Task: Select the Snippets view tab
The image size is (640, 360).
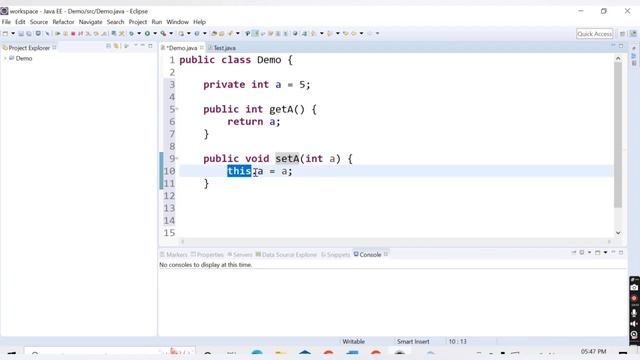Action: coord(336,255)
